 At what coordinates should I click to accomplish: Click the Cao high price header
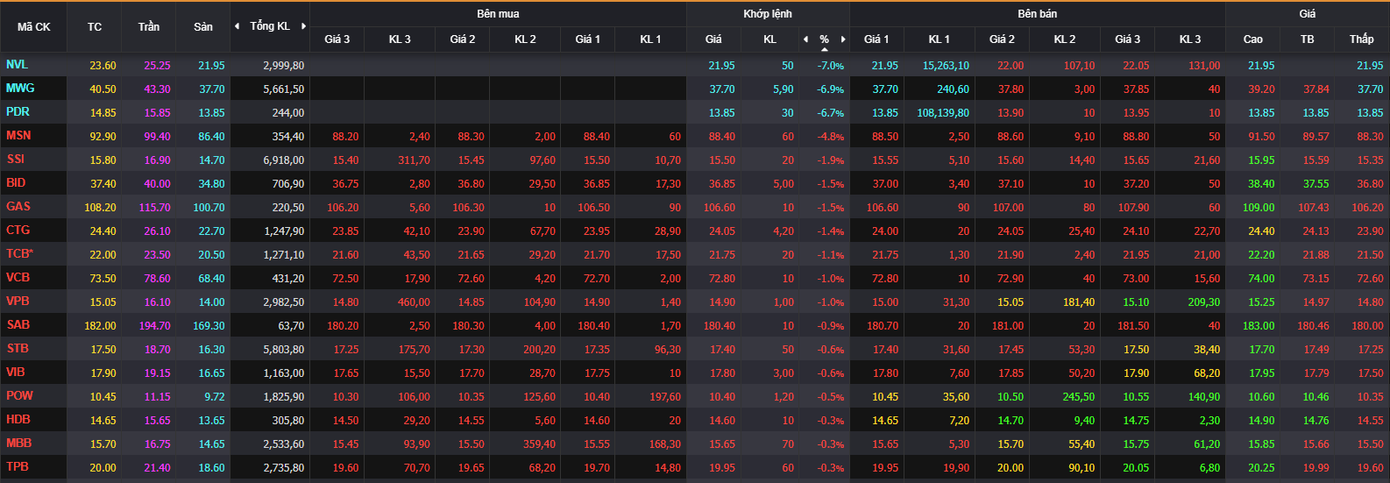pos(1253,40)
